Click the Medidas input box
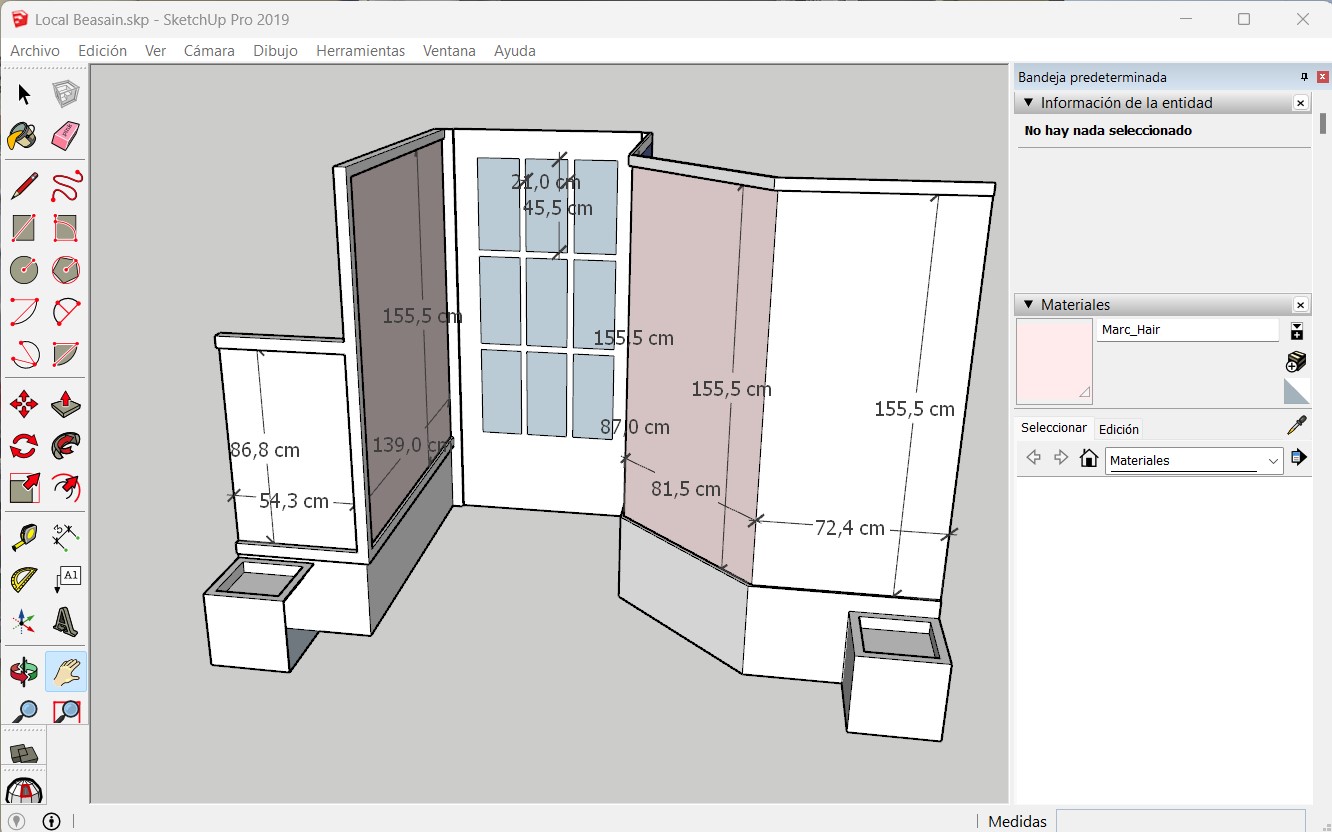1332x832 pixels. pyautogui.click(x=1181, y=821)
